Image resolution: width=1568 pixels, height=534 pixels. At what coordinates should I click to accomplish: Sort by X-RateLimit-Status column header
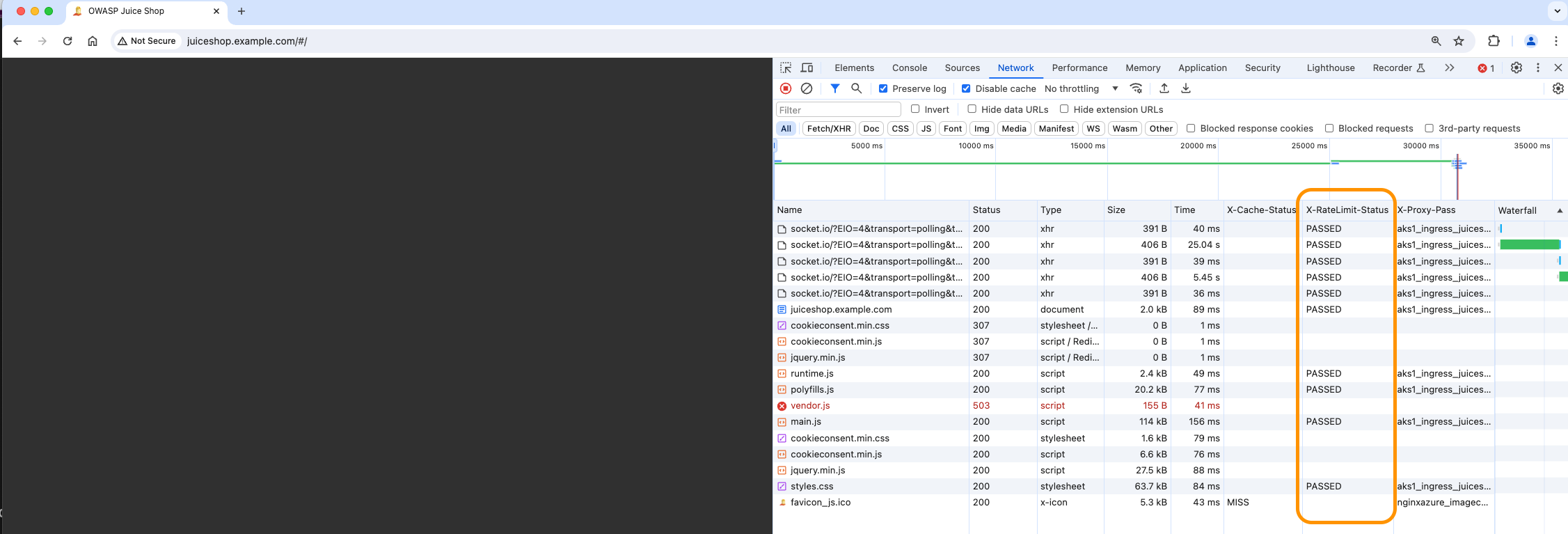(1347, 210)
